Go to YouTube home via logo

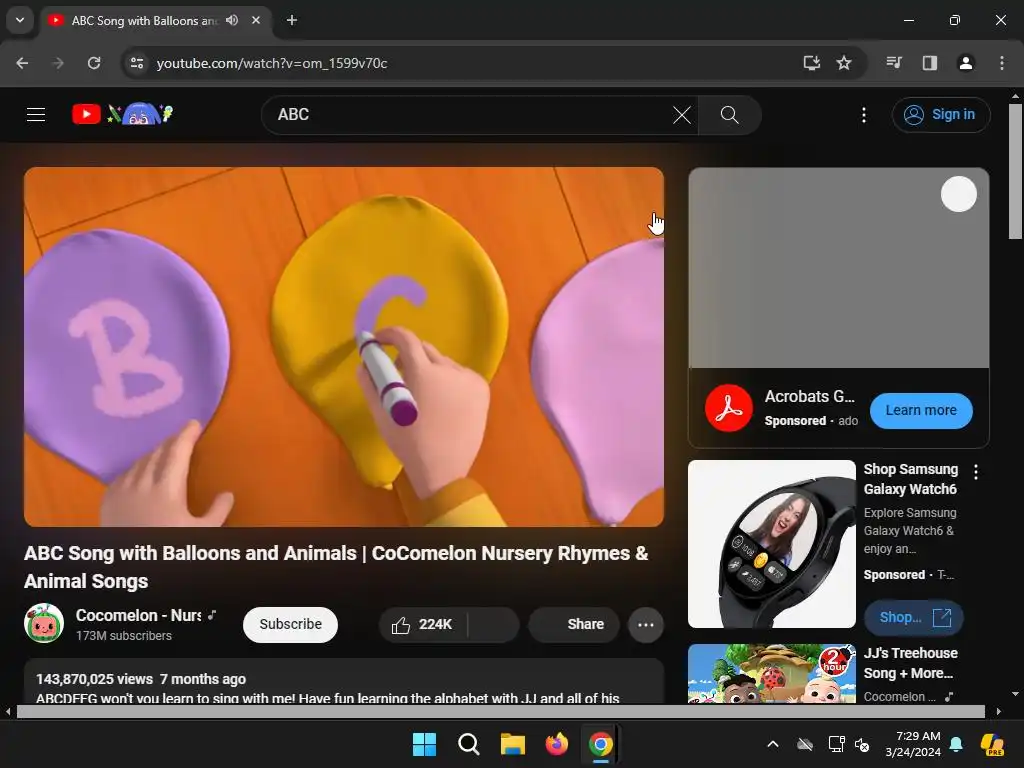122,114
